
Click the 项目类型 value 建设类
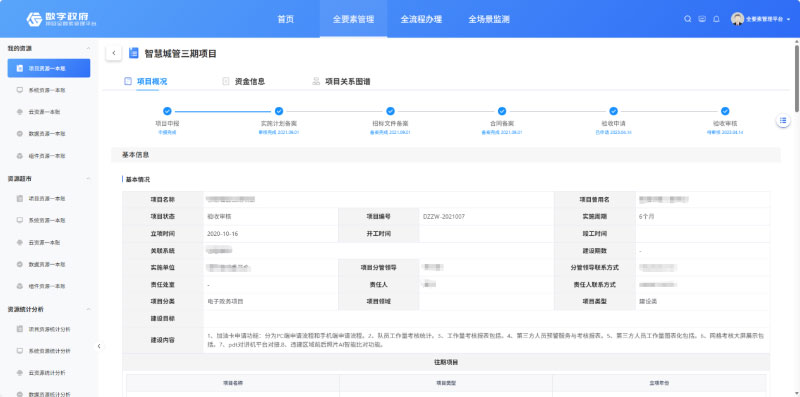pos(648,302)
